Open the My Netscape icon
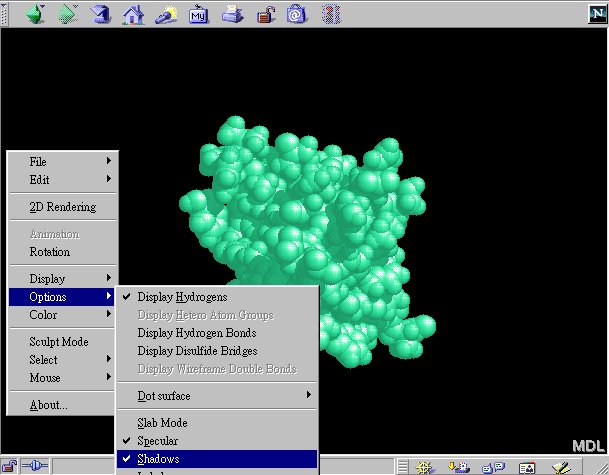Viewport: 609px width, 475px height. click(198, 14)
